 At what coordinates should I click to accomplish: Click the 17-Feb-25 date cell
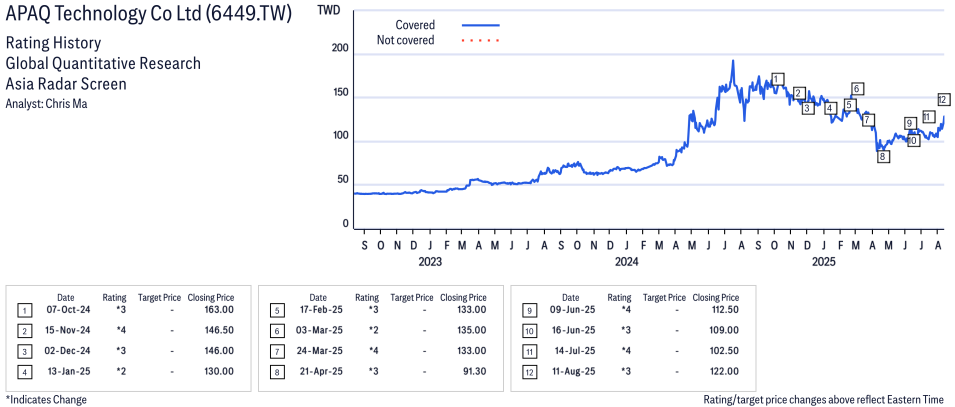point(319,311)
